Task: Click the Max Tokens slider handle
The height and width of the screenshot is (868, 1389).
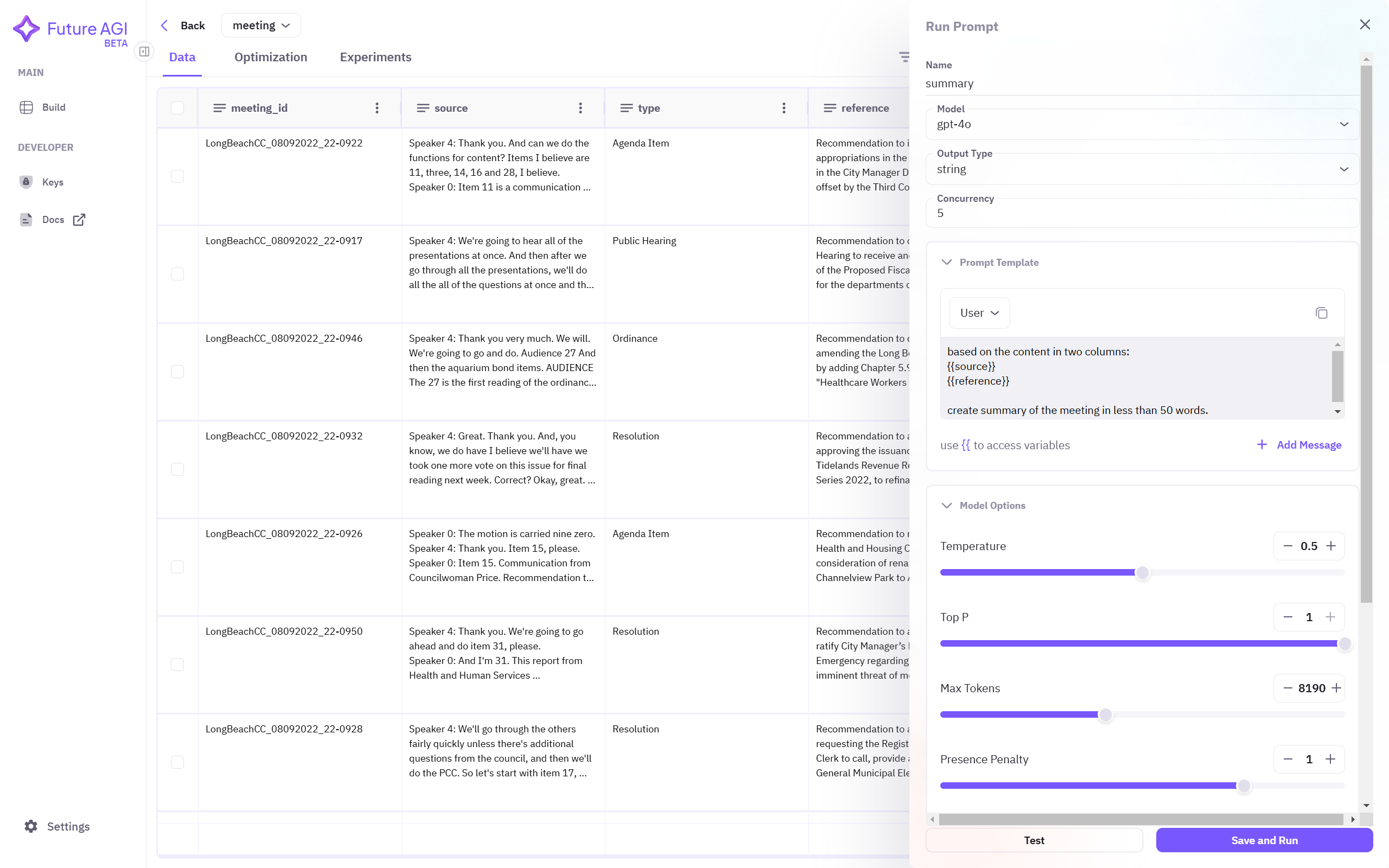Action: [x=1105, y=714]
